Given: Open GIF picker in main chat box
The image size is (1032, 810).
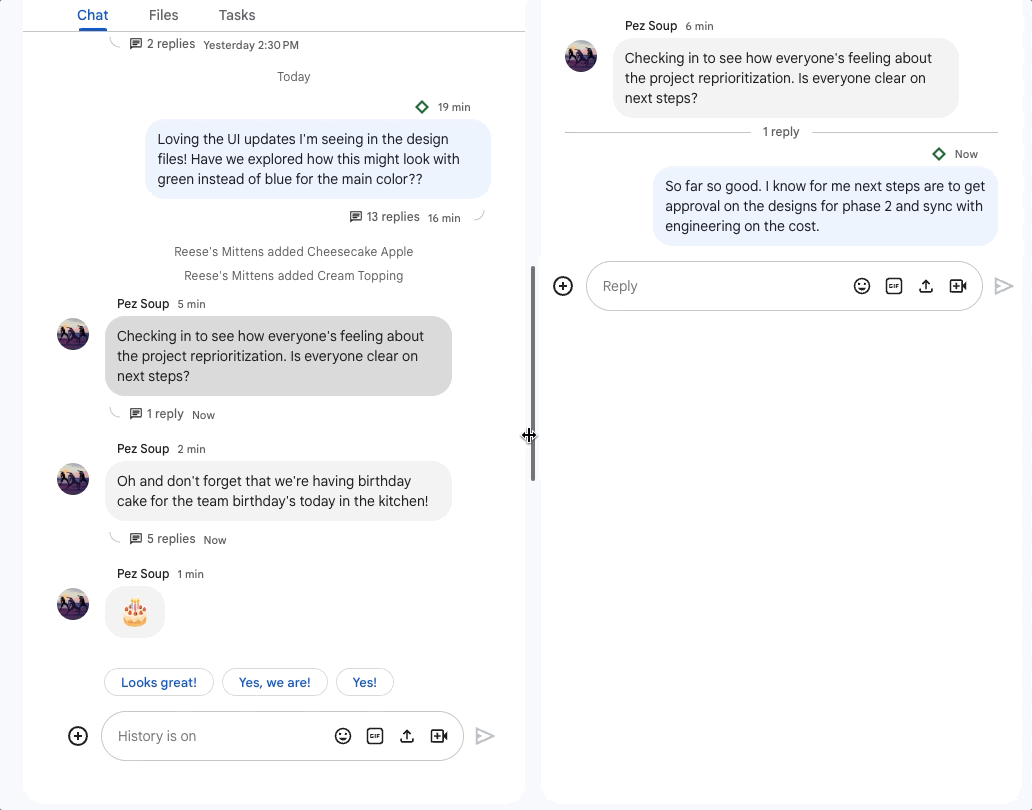Looking at the screenshot, I should click(x=375, y=736).
